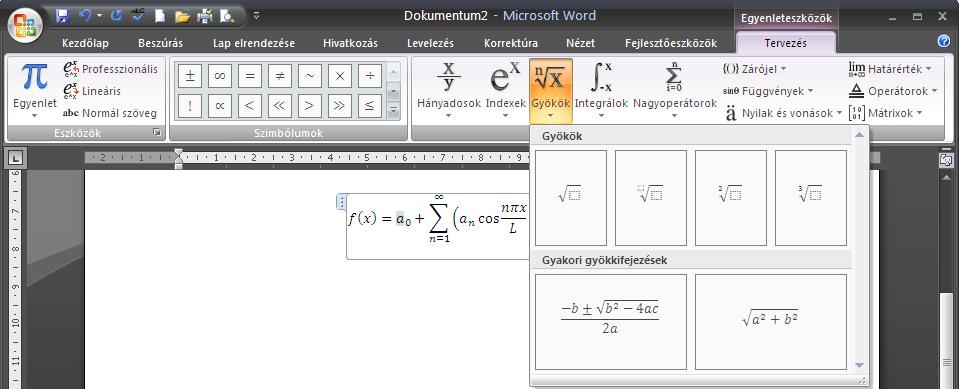This screenshot has width=959, height=389.
Task: Select the Tervezés equation tab
Action: click(x=785, y=43)
